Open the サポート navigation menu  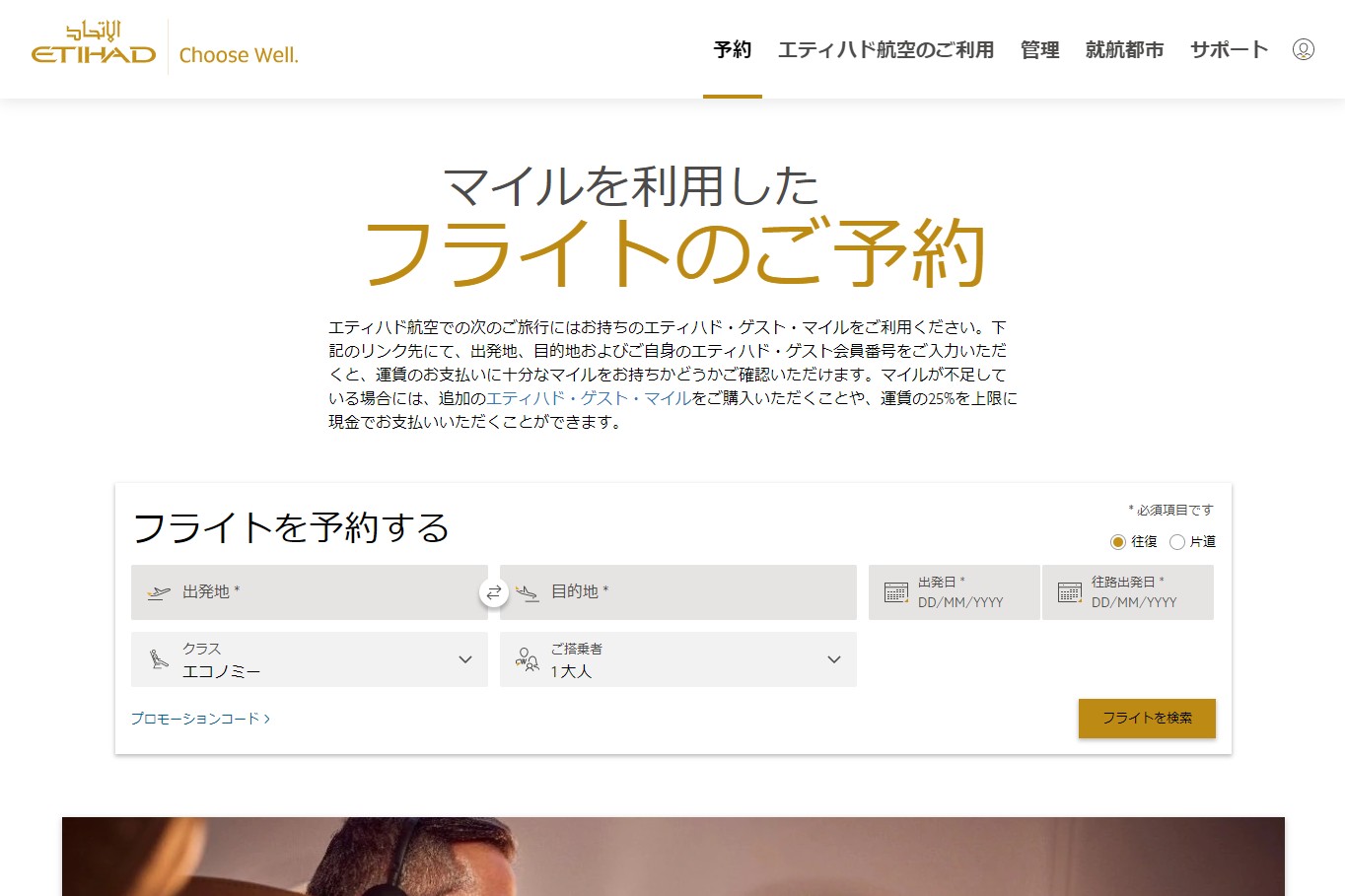point(1229,49)
